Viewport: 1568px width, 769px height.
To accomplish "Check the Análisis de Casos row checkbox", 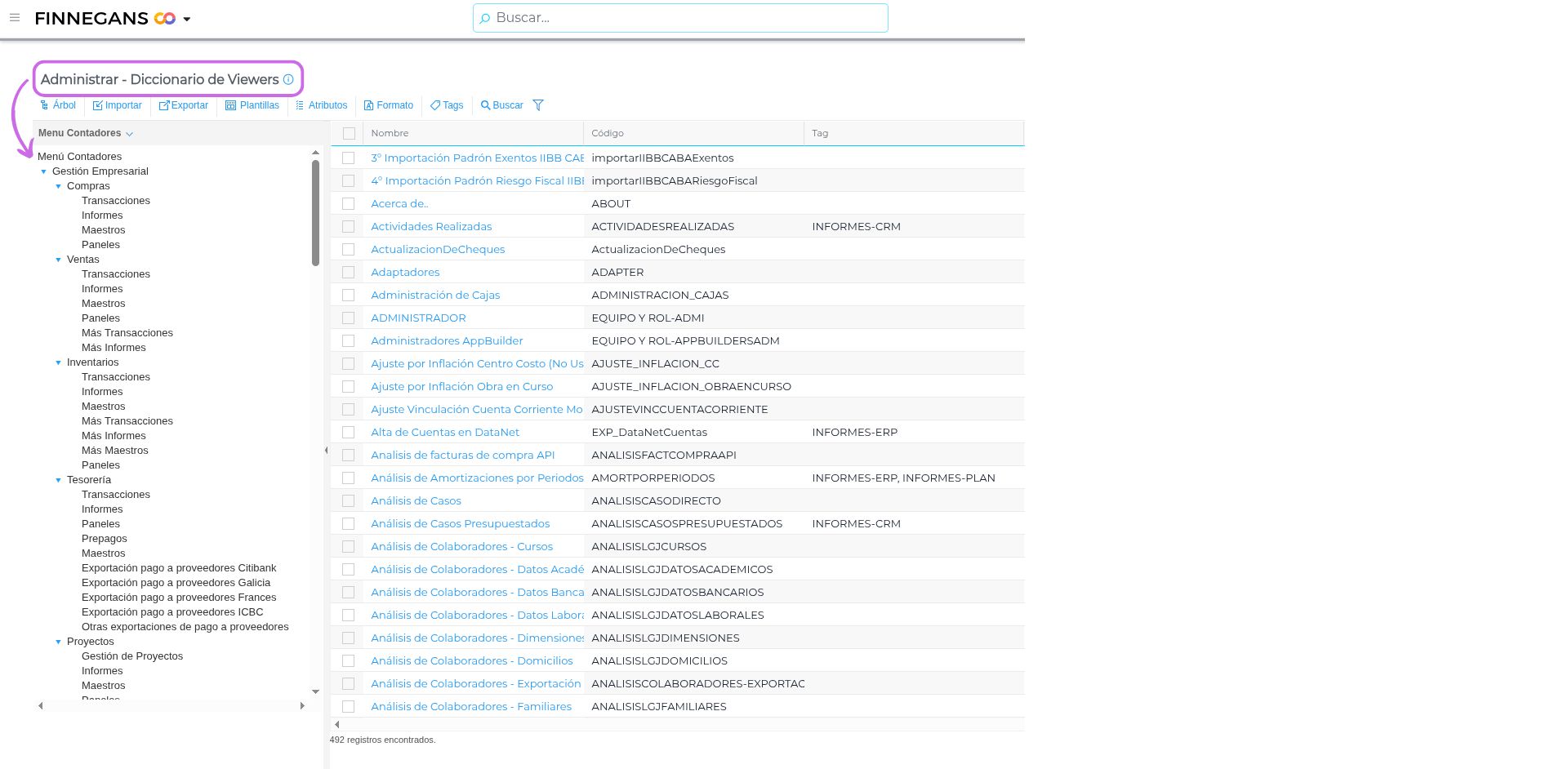I will pyautogui.click(x=349, y=500).
